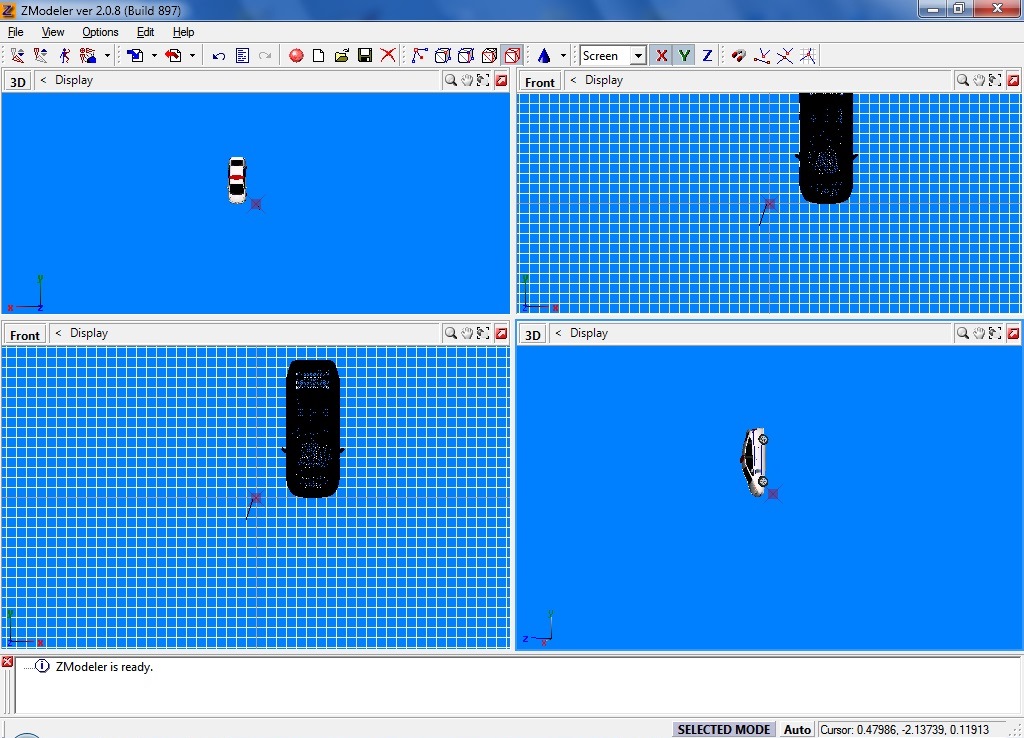Open Display menu in top-right Front viewport
Viewport: 1024px width, 738px height.
coord(603,80)
